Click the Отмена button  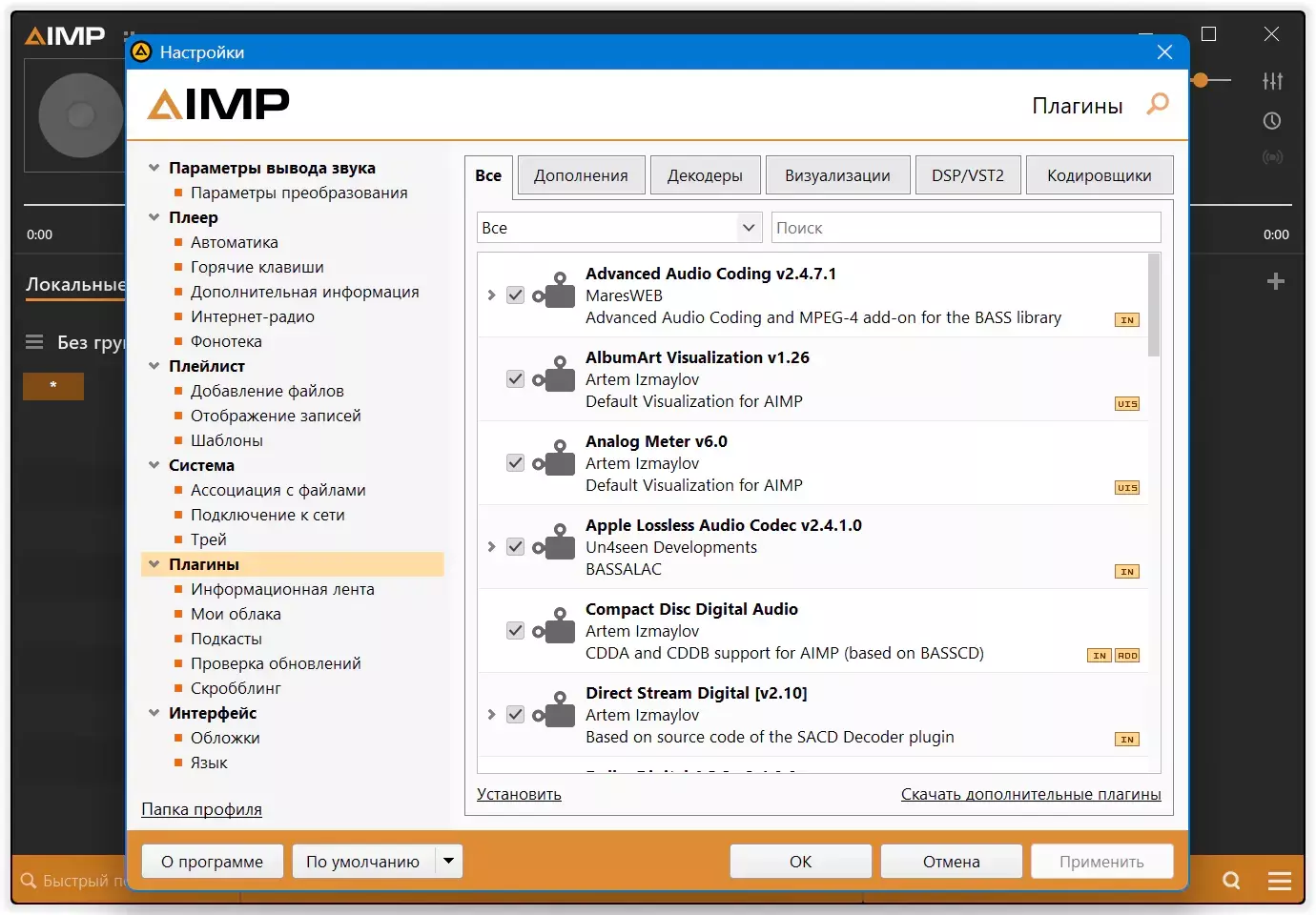pos(952,862)
